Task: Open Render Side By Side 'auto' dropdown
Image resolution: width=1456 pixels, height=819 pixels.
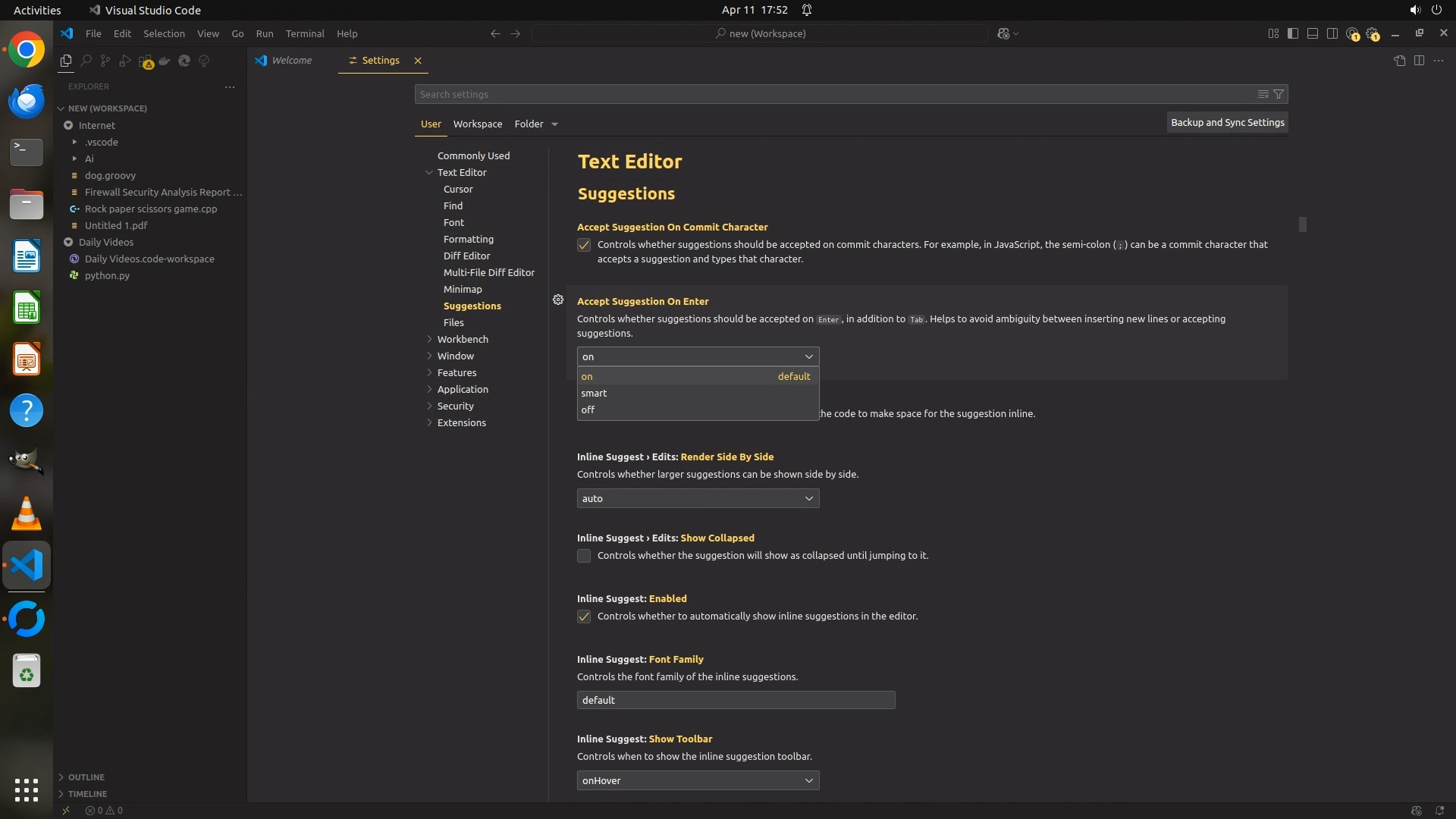Action: tap(698, 498)
